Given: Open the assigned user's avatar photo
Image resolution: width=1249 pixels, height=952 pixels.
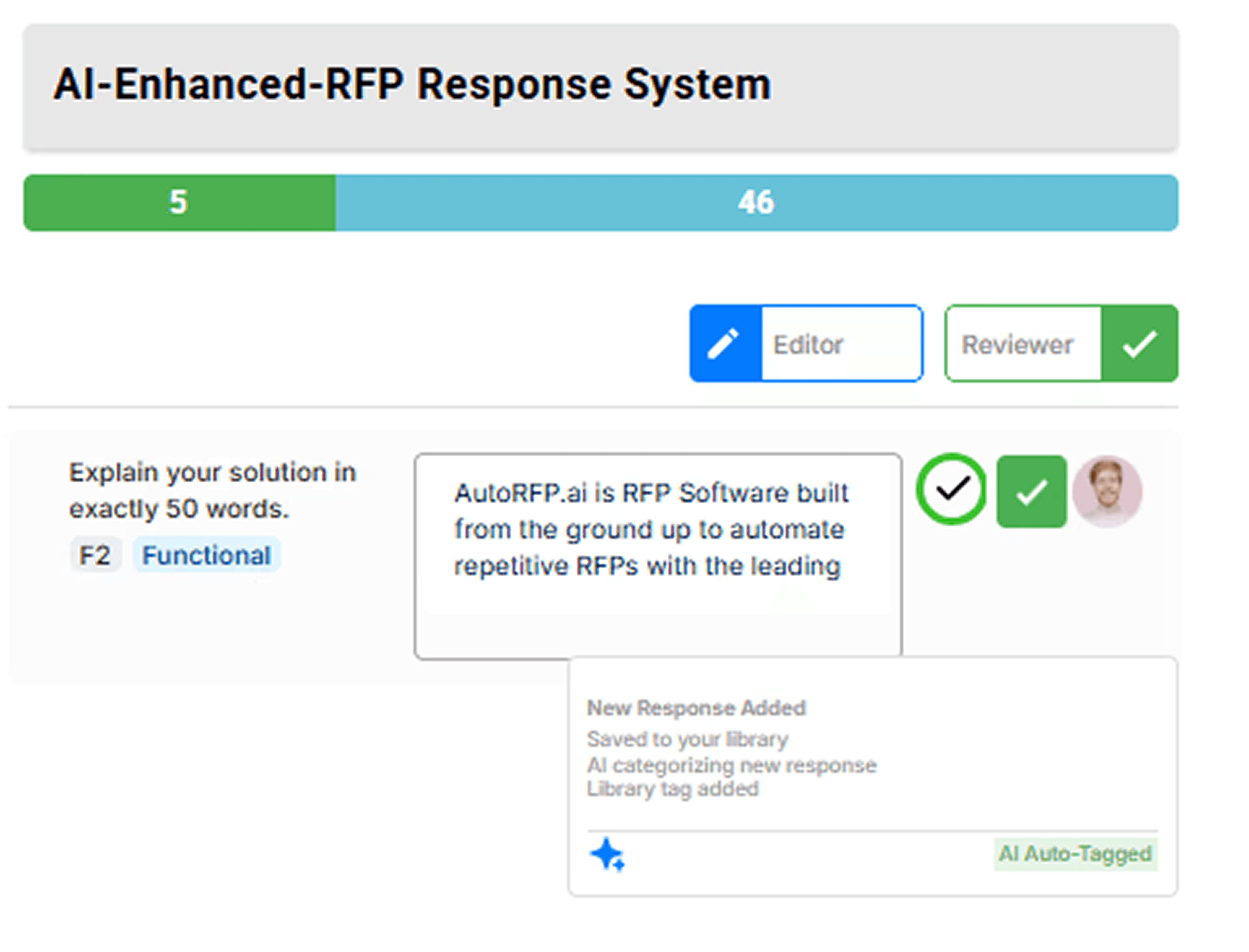Looking at the screenshot, I should click(x=1107, y=491).
